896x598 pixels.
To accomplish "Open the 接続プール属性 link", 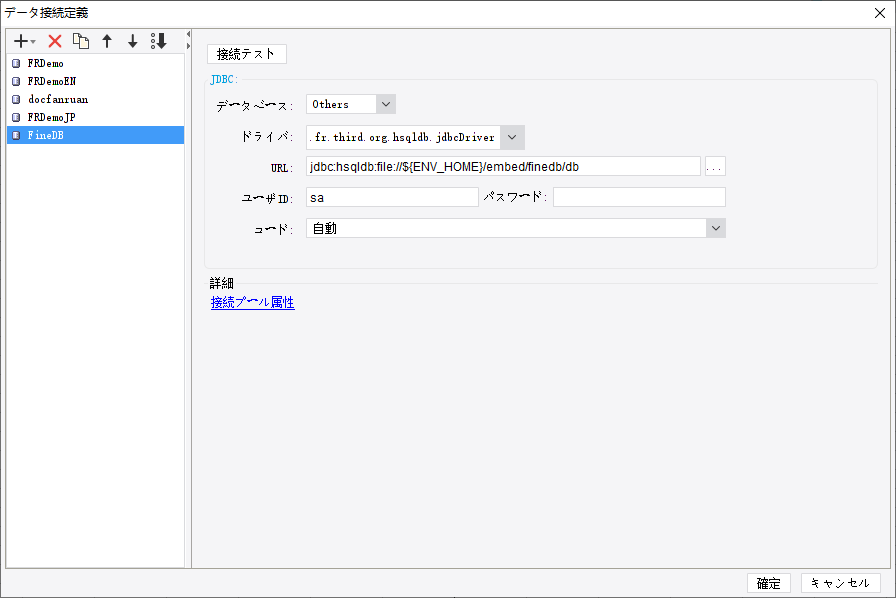I will click(x=251, y=302).
